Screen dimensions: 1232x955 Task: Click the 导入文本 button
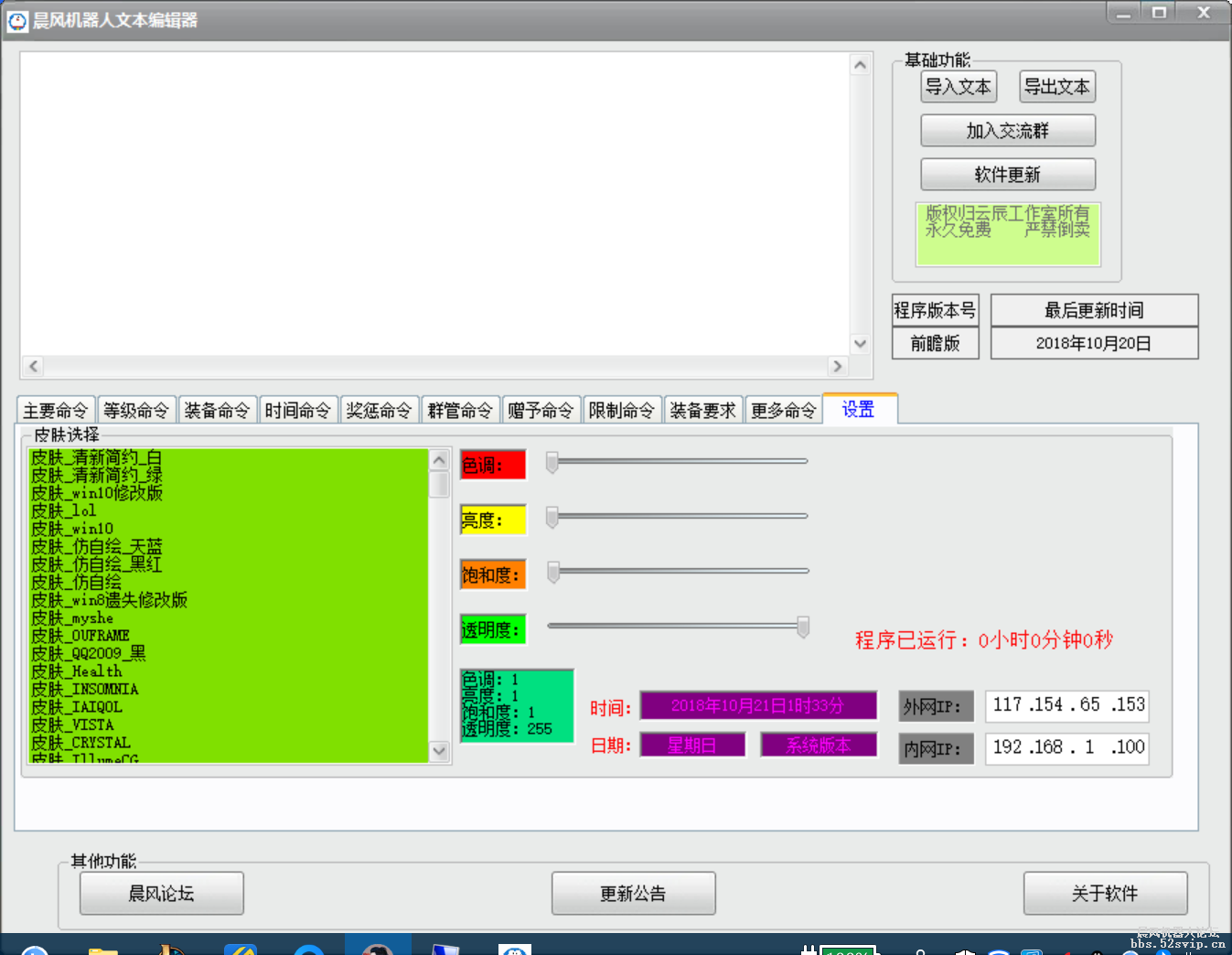tap(958, 86)
